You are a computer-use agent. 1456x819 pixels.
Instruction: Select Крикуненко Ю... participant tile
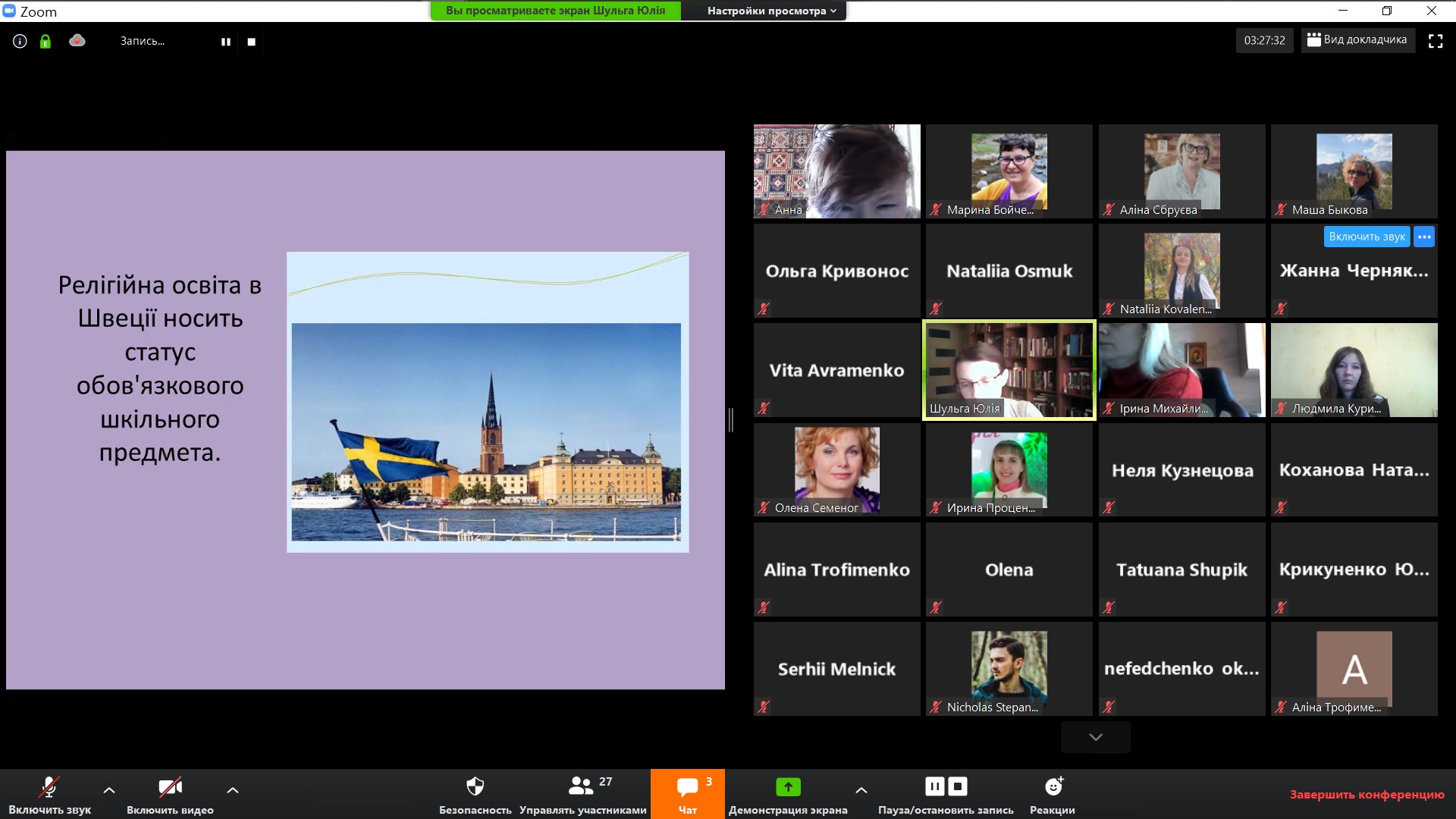click(x=1354, y=569)
